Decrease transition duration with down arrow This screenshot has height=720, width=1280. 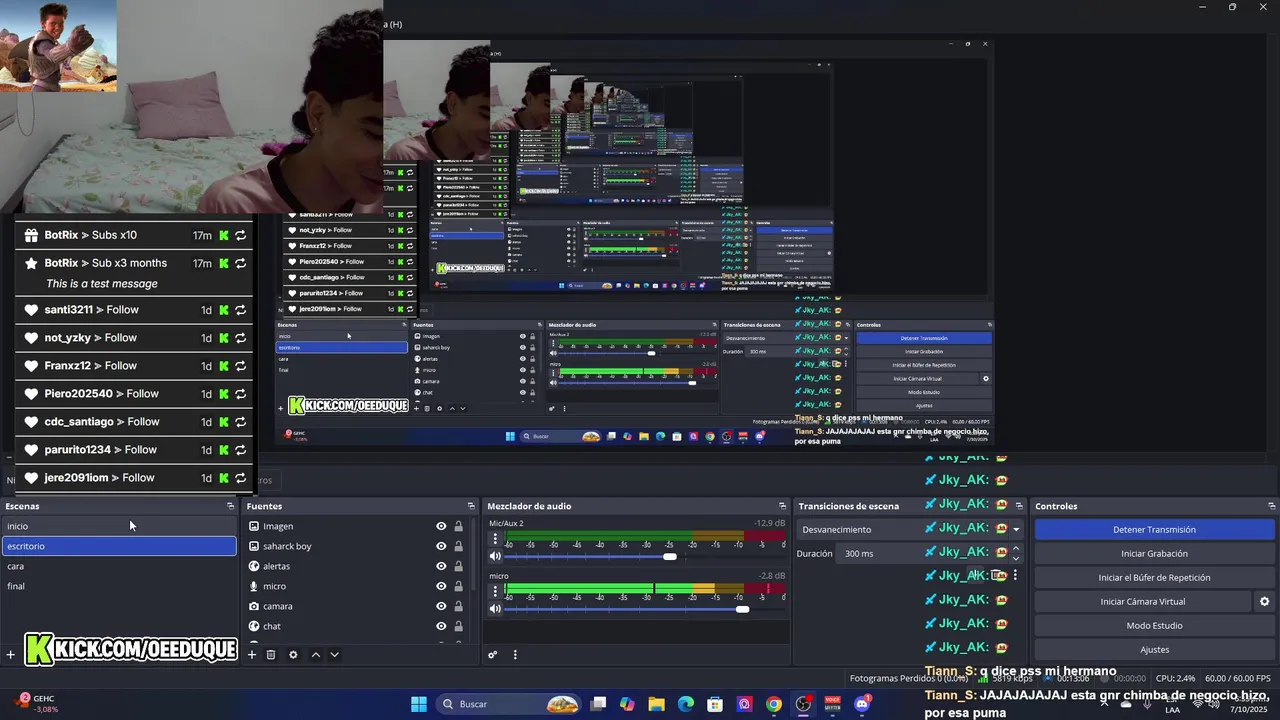point(1016,558)
